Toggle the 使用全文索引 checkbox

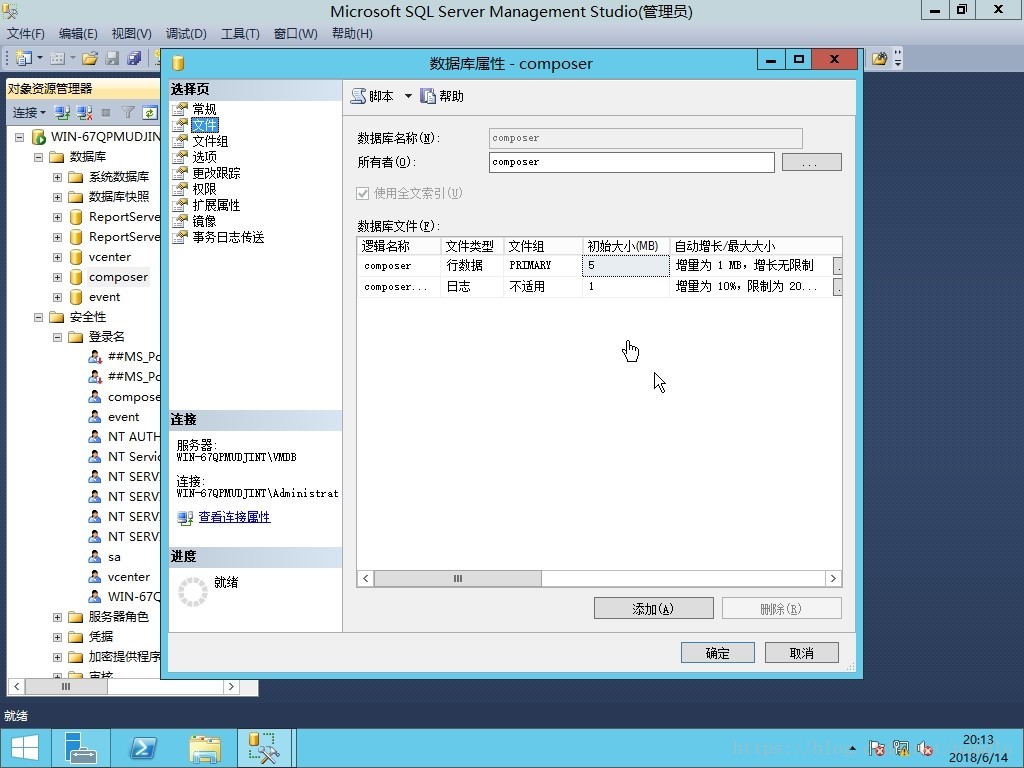coord(362,193)
